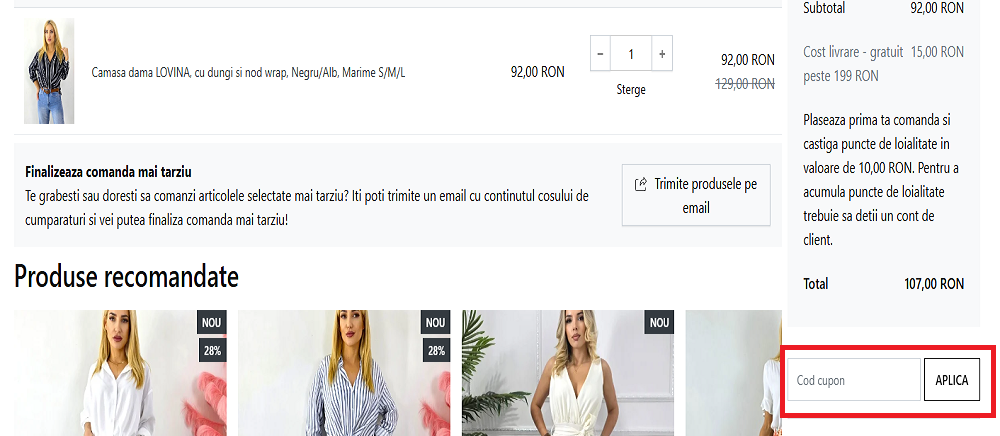Image resolution: width=1000 pixels, height=436 pixels.
Task: Open the Camasa dama LOVINA product name
Action: (248, 72)
